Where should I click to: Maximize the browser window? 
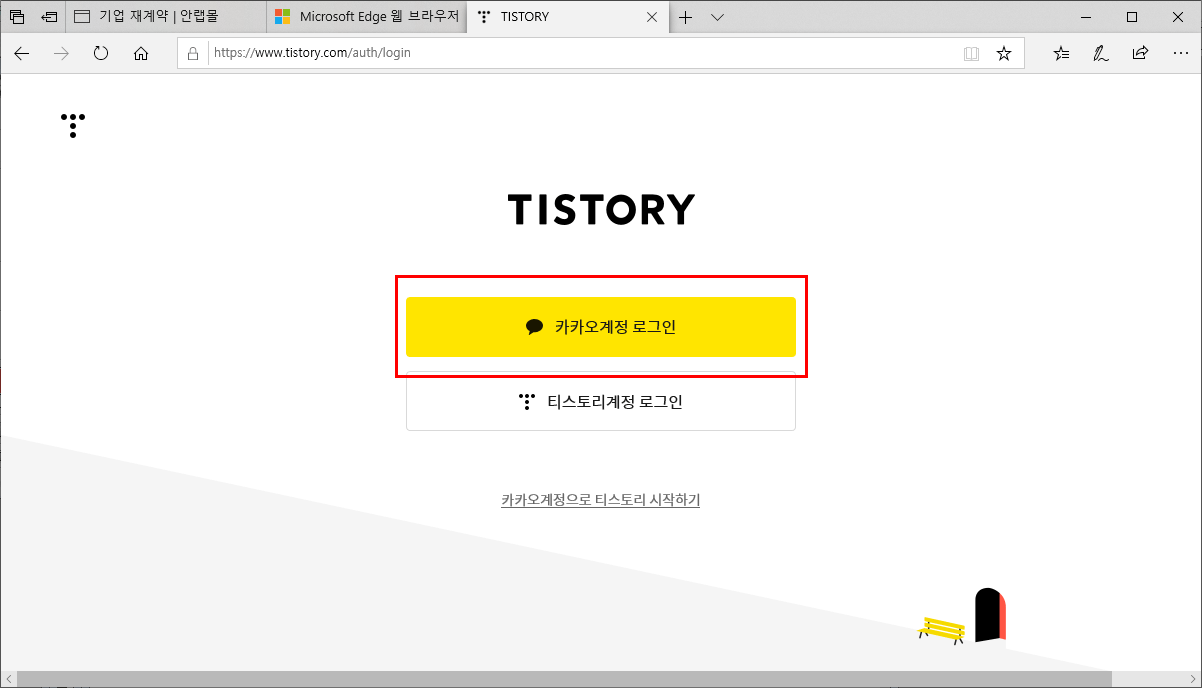1132,17
